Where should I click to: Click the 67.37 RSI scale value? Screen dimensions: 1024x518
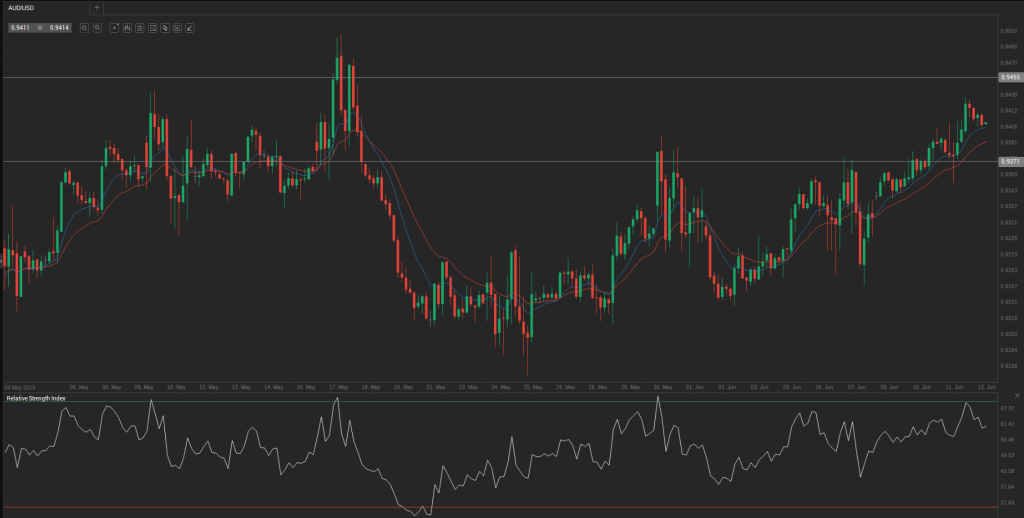point(1007,408)
